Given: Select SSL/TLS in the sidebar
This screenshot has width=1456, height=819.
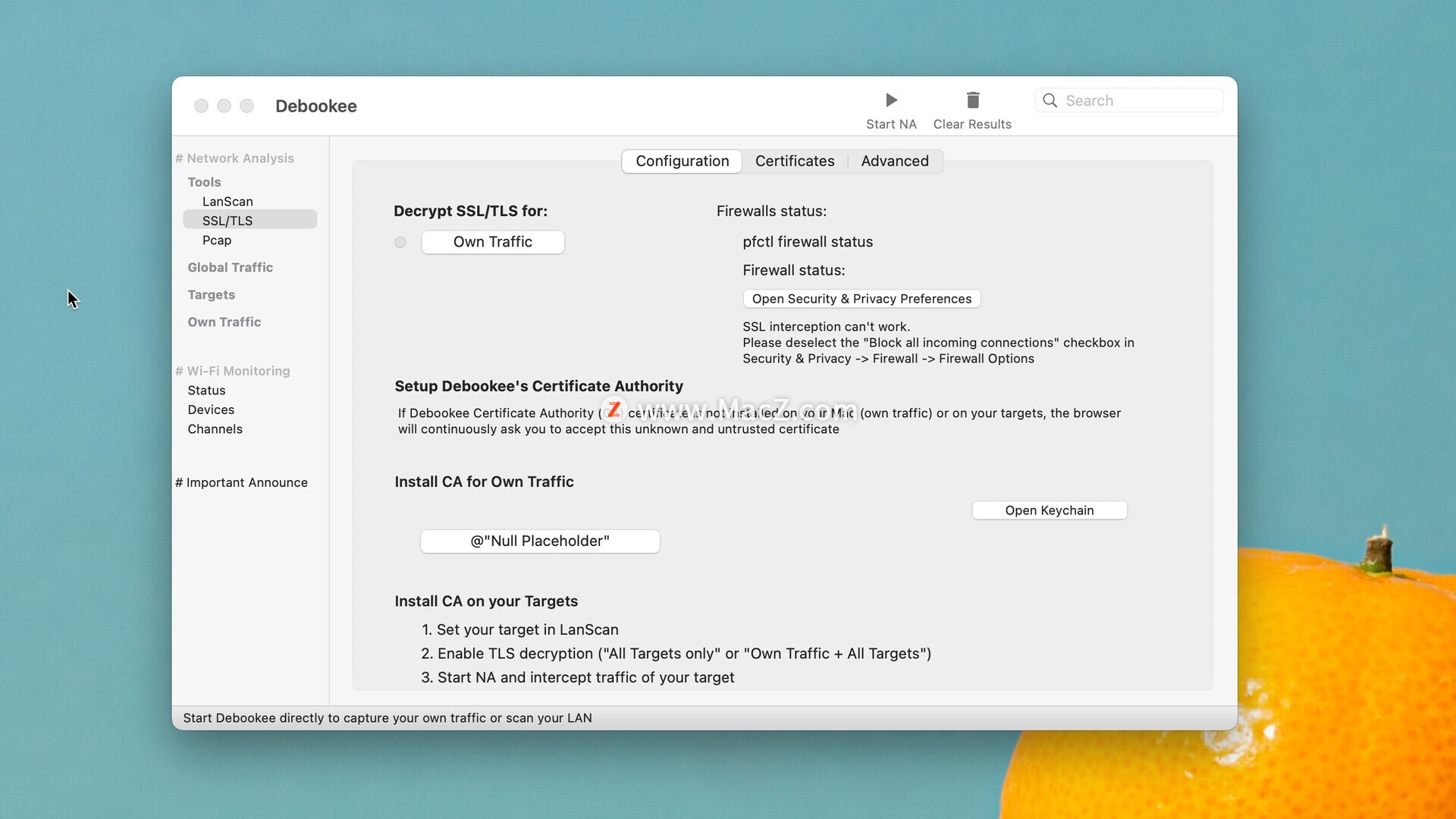Looking at the screenshot, I should click(x=250, y=221).
